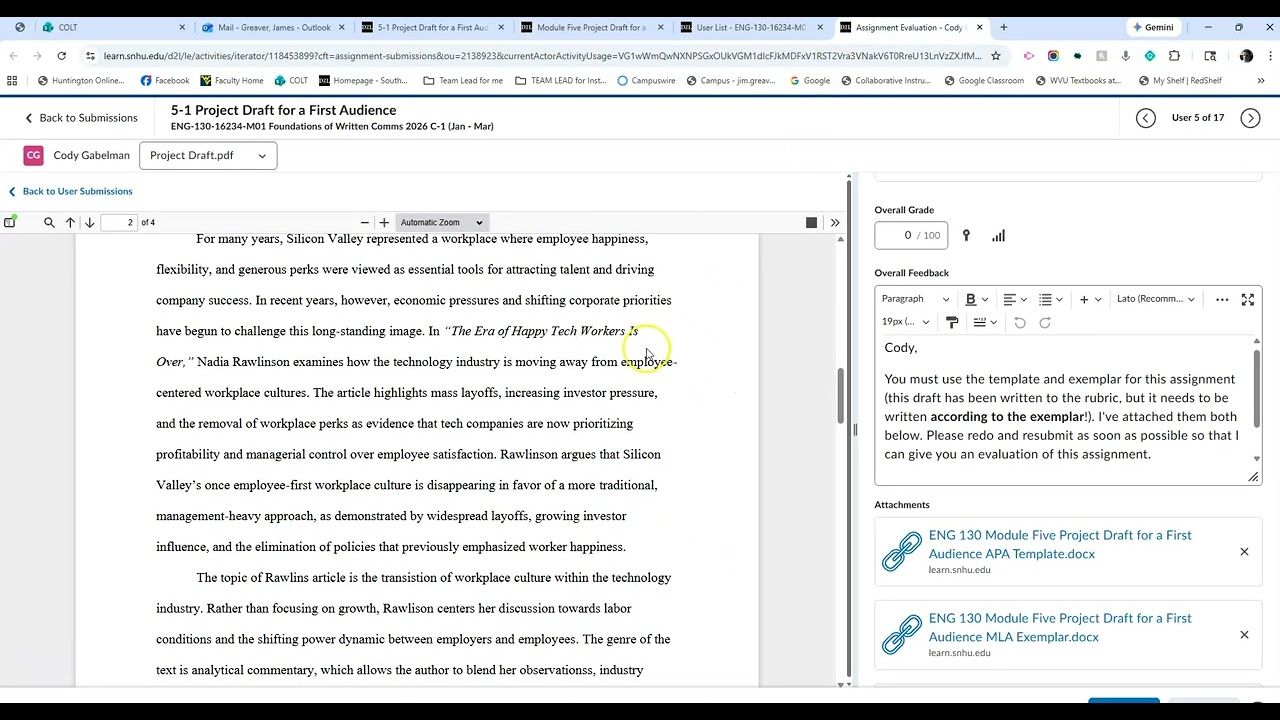Switch PDF viewer to presentation mode

coord(811,222)
